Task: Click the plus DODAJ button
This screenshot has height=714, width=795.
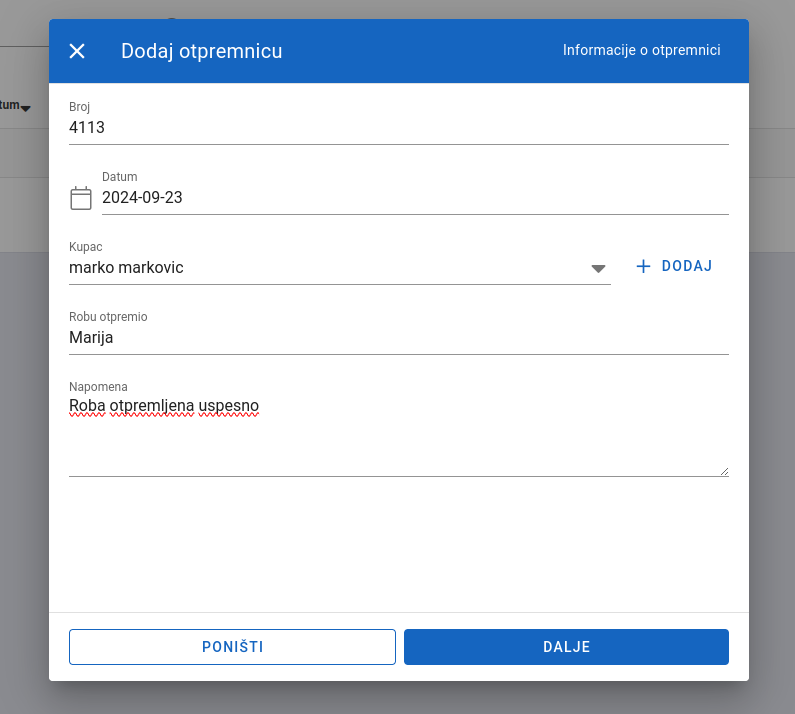Action: [674, 266]
